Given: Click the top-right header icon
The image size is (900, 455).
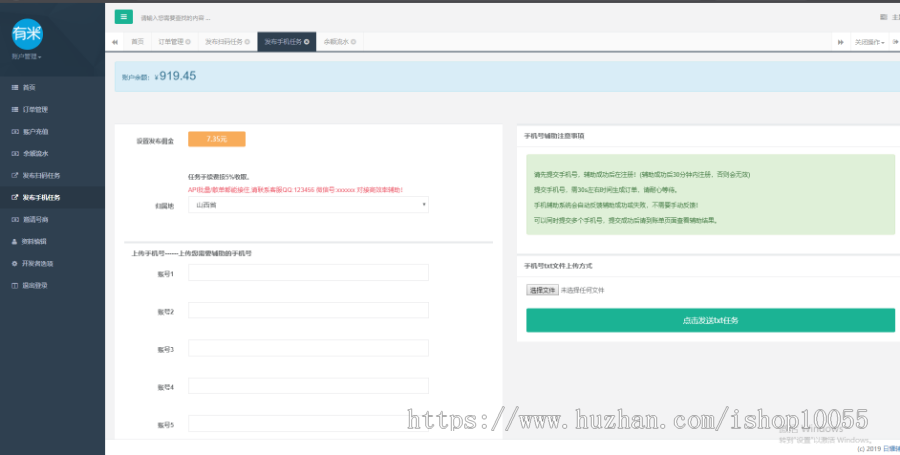Looking at the screenshot, I should (x=883, y=17).
